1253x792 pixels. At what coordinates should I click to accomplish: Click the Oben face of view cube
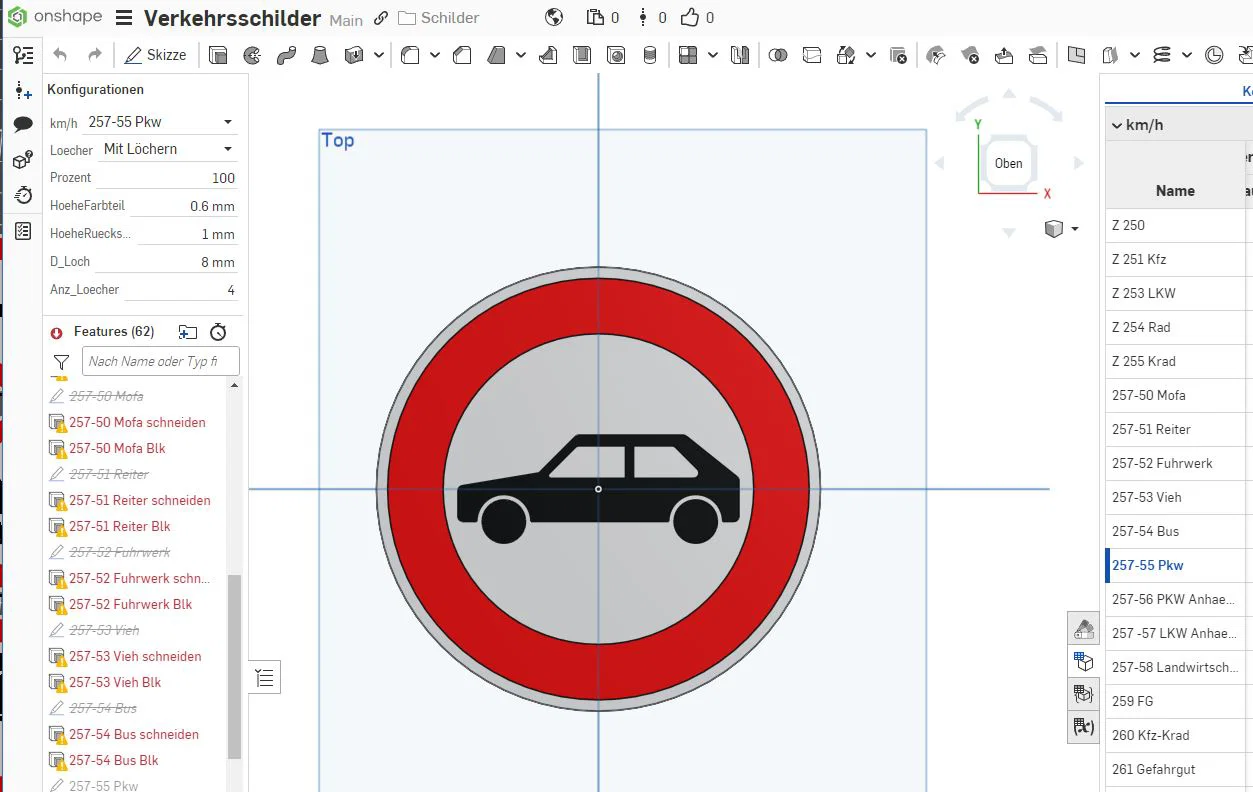pos(1008,163)
